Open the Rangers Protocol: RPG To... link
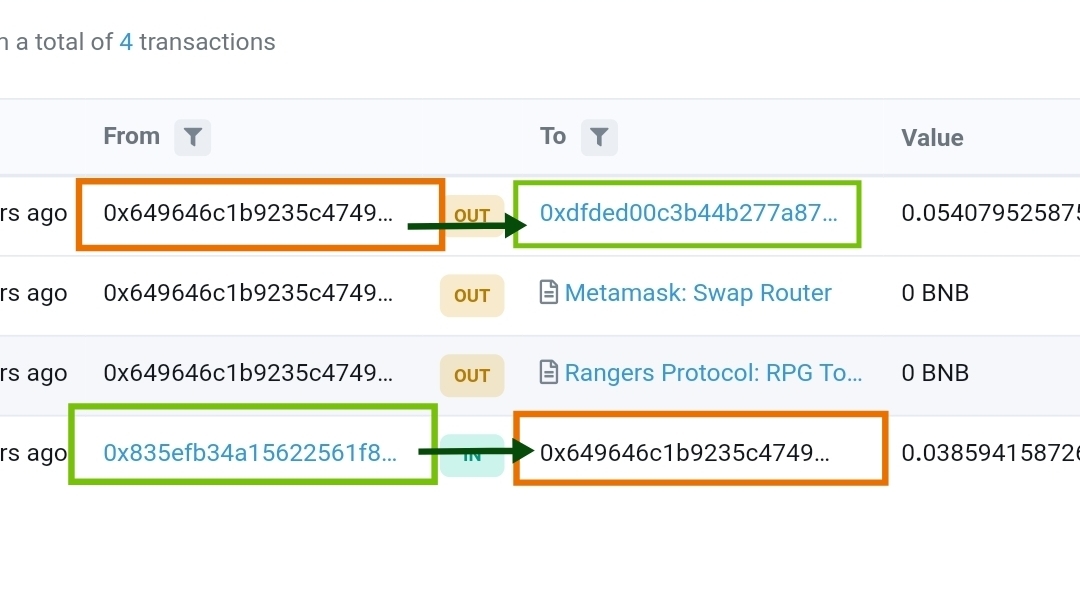The height and width of the screenshot is (606, 1080). (713, 373)
